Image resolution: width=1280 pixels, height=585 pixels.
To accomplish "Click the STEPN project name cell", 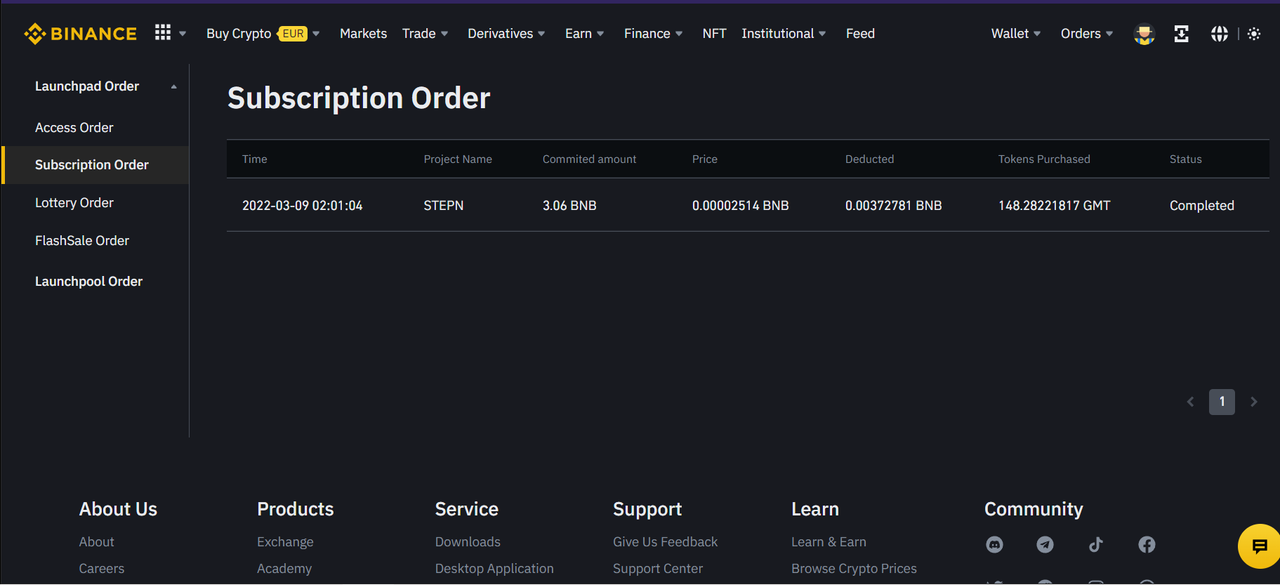I will (444, 206).
